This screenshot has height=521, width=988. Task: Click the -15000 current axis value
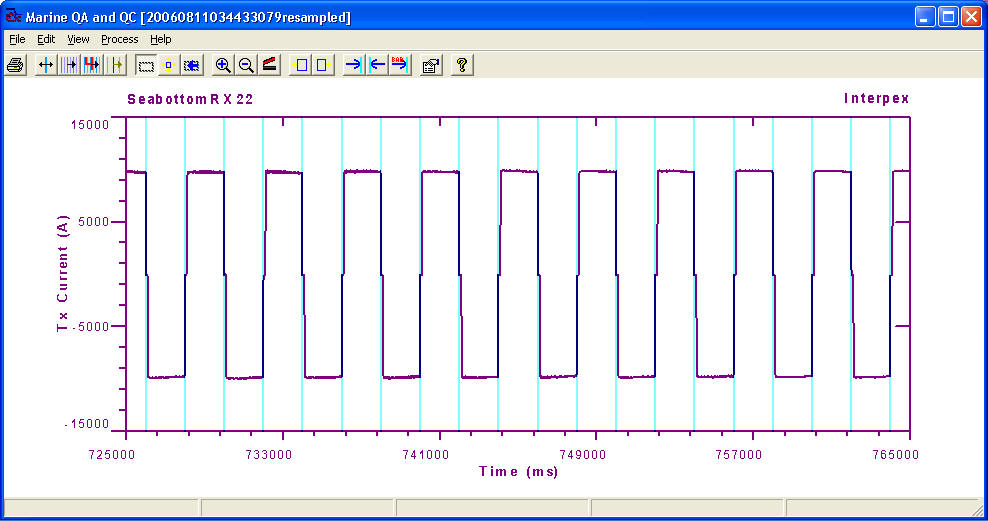(x=87, y=424)
